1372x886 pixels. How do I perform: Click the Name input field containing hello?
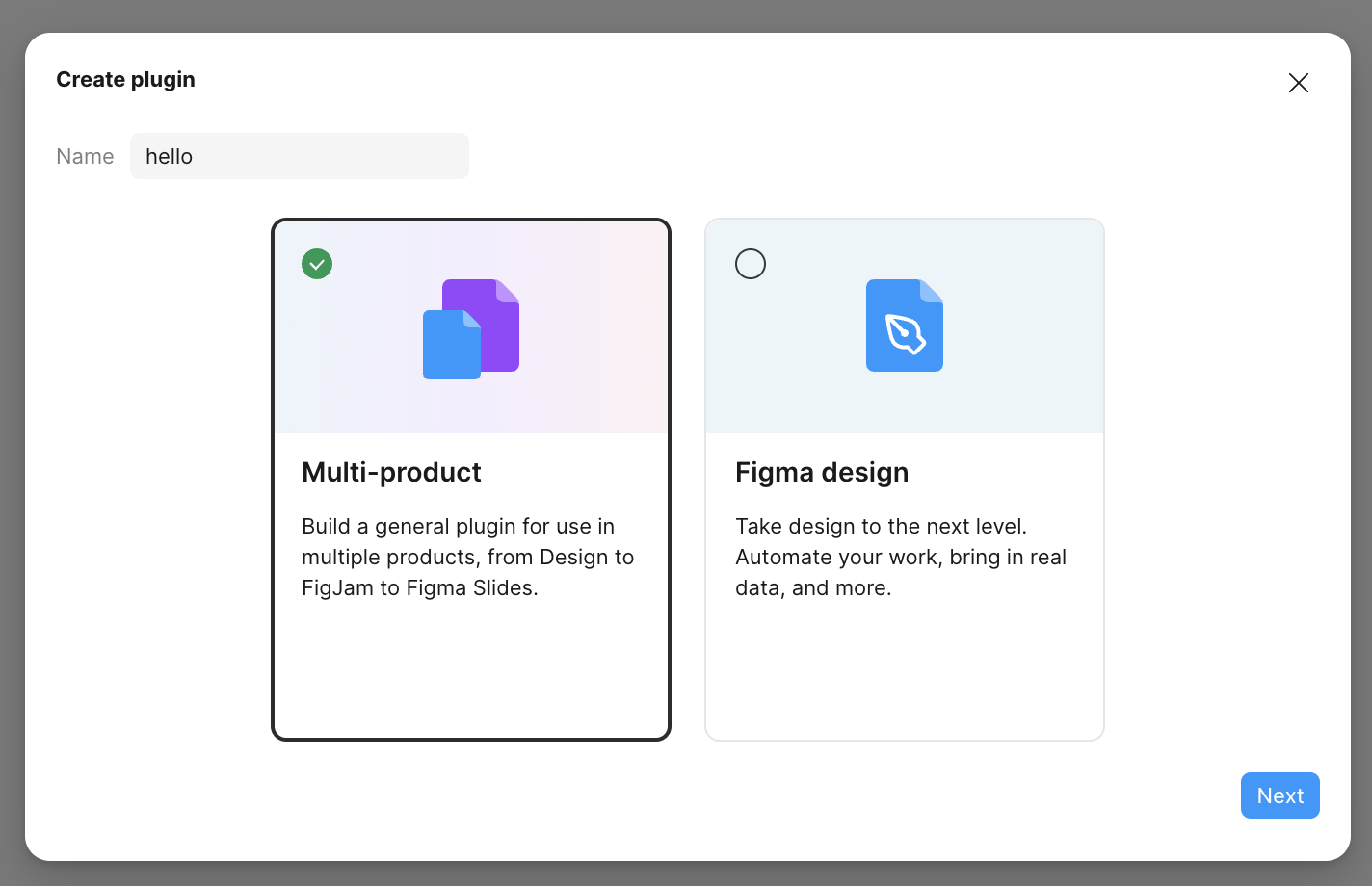(300, 156)
